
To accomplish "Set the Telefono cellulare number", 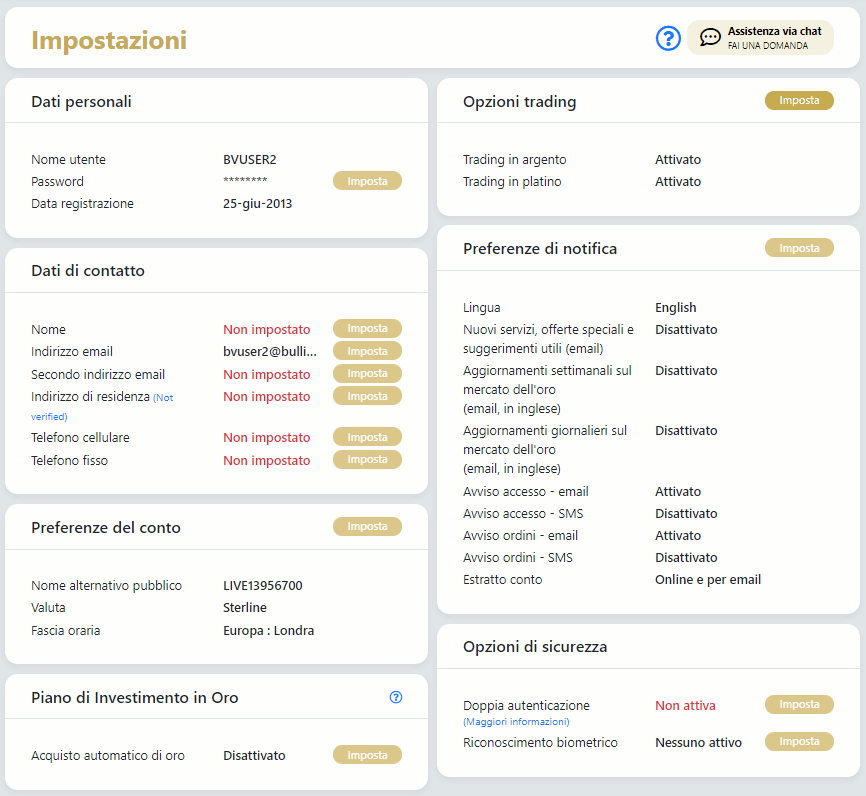I will point(367,437).
